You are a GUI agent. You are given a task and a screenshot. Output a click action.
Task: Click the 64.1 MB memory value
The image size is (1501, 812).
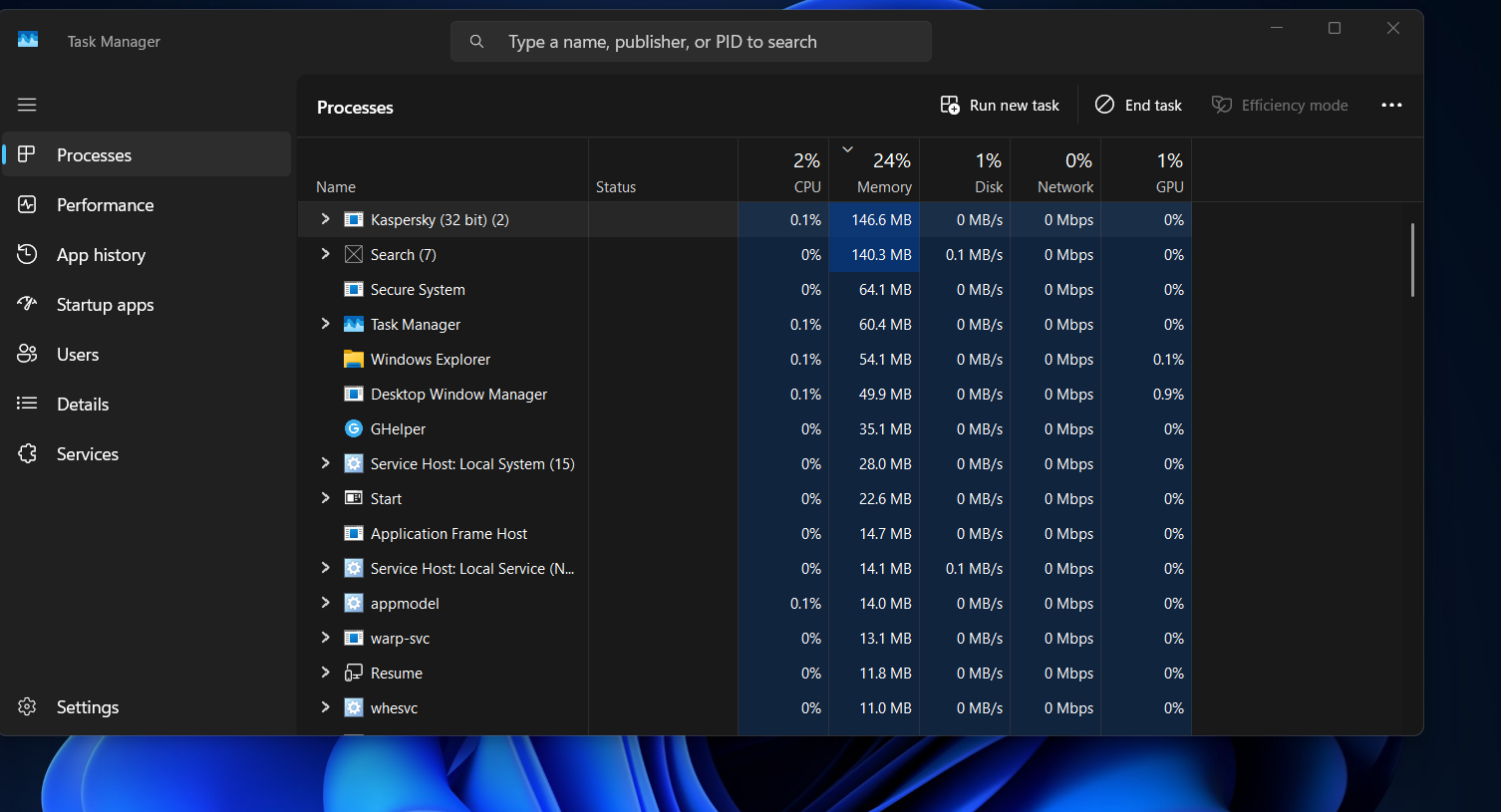(x=885, y=290)
